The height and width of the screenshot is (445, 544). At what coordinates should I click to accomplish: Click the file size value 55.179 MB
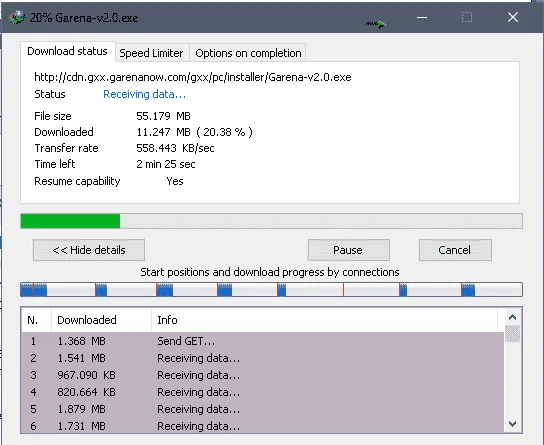point(163,116)
